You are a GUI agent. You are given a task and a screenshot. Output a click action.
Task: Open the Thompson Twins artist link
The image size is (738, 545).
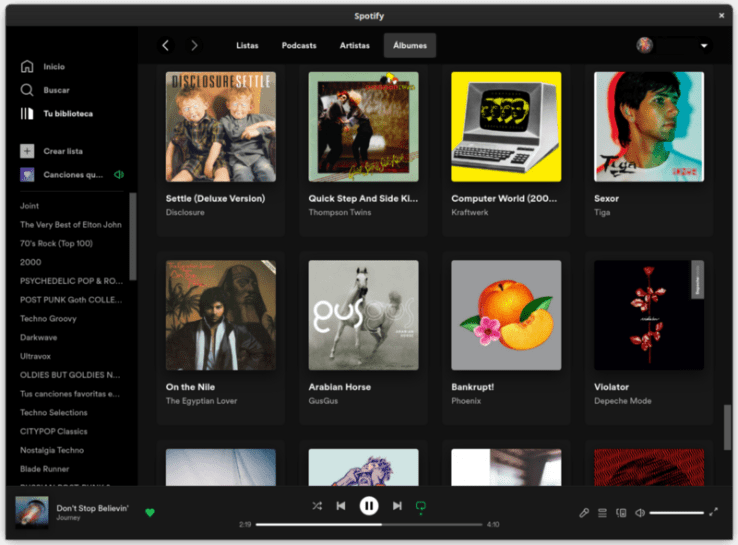click(x=340, y=212)
